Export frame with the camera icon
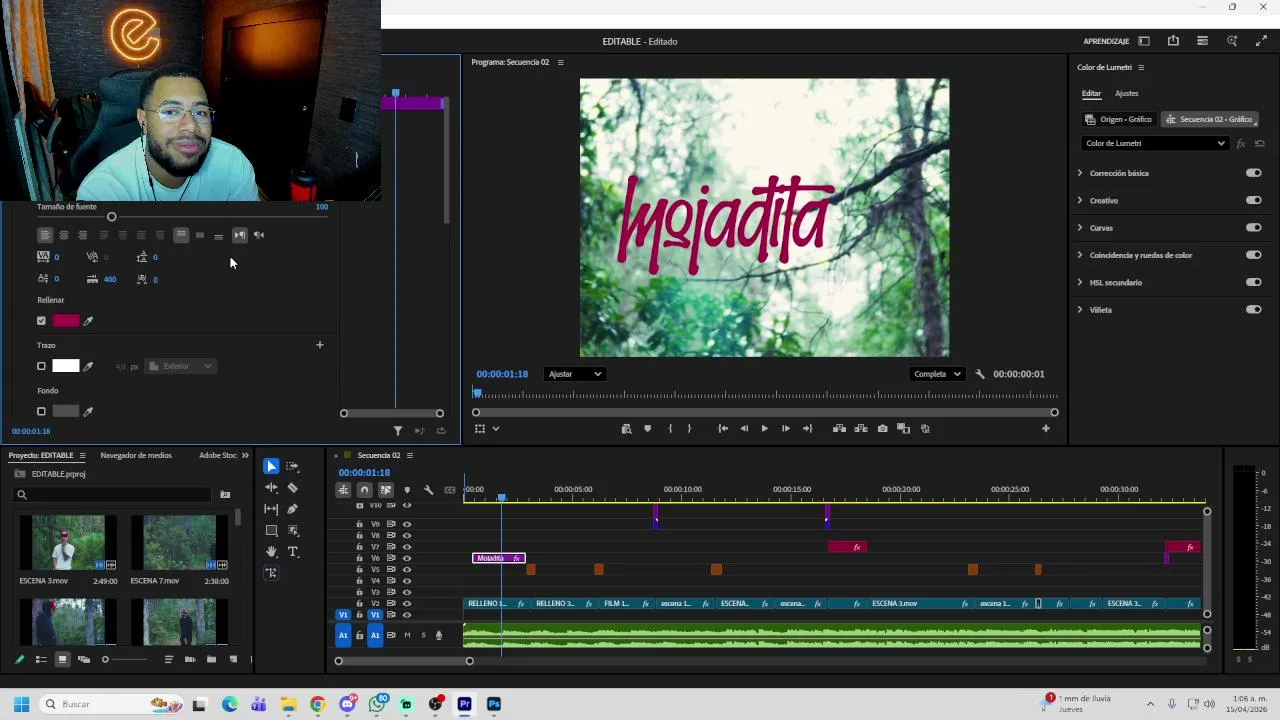1280x720 pixels. coord(882,429)
